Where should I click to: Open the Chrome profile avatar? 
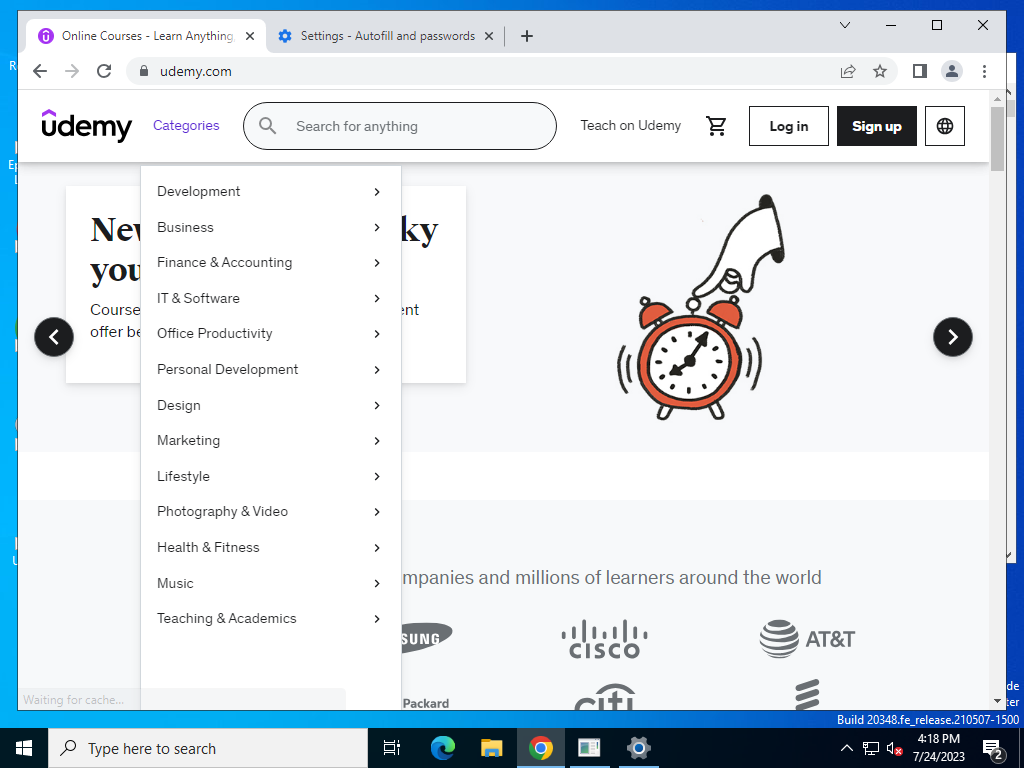tap(952, 71)
